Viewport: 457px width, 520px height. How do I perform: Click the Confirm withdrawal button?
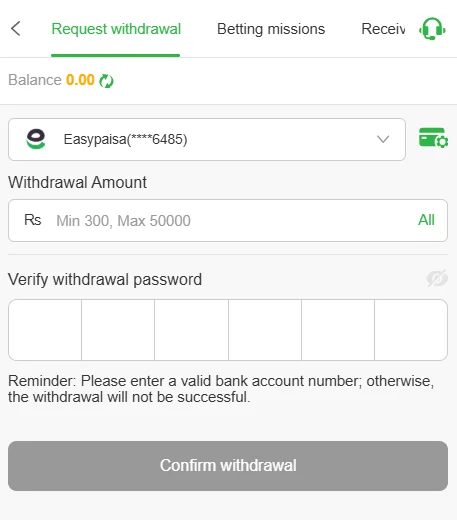[x=228, y=466]
